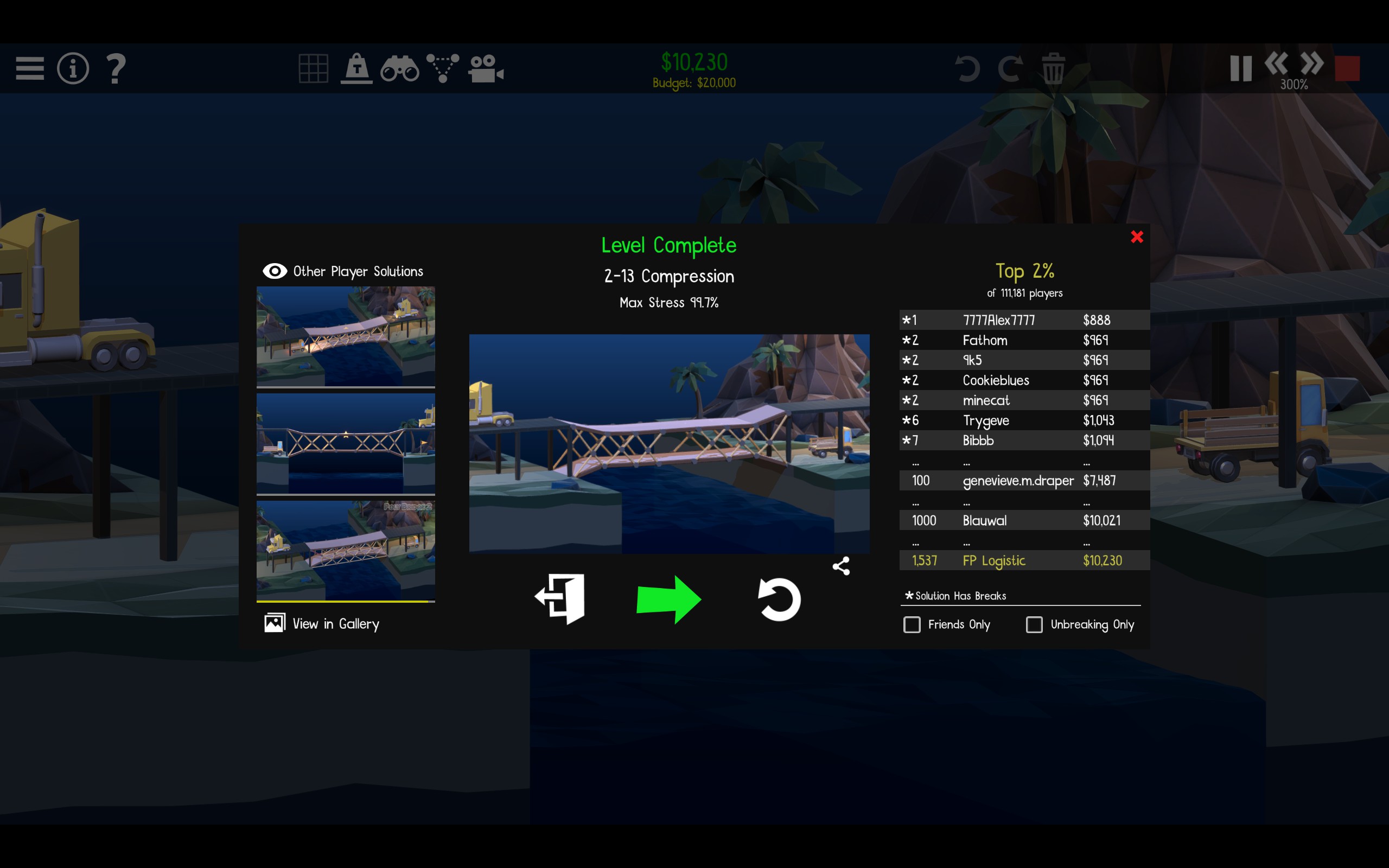
Task: Proceed with the green next arrow
Action: click(x=668, y=599)
